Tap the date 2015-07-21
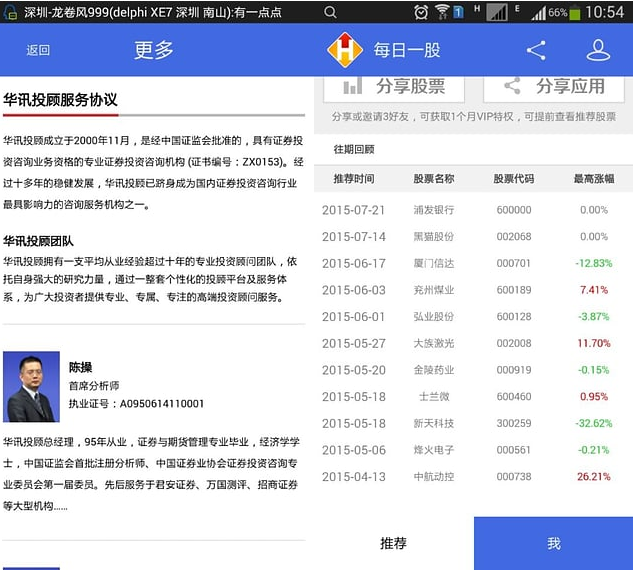This screenshot has width=633, height=572. [353, 210]
